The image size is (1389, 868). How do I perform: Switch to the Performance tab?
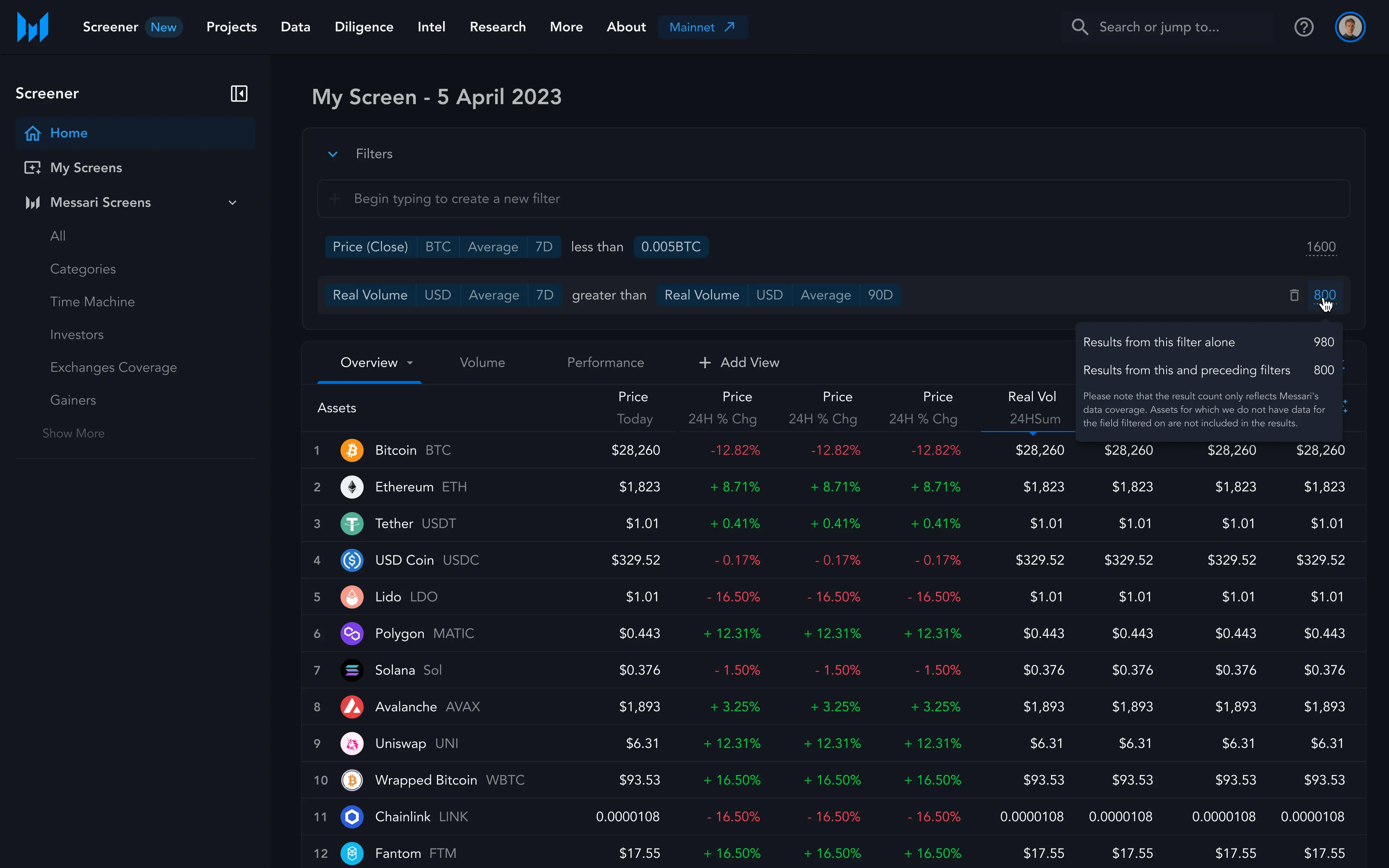pos(606,363)
